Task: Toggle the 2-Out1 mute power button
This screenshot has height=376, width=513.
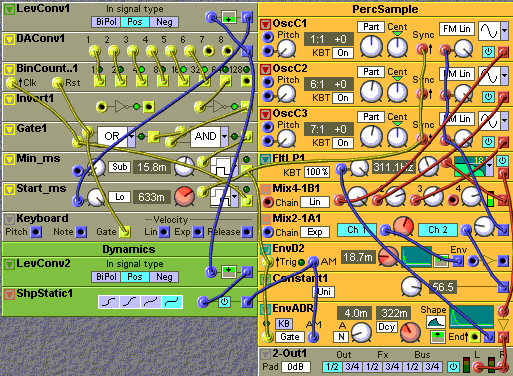Action: (x=453, y=367)
